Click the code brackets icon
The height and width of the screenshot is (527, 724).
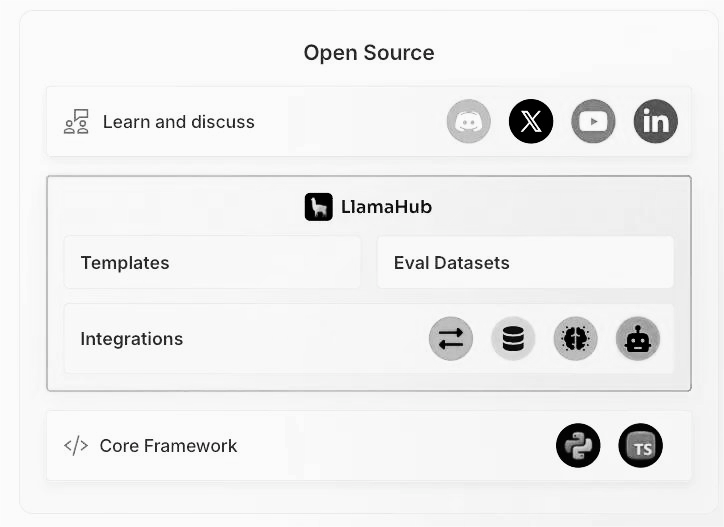click(x=76, y=446)
